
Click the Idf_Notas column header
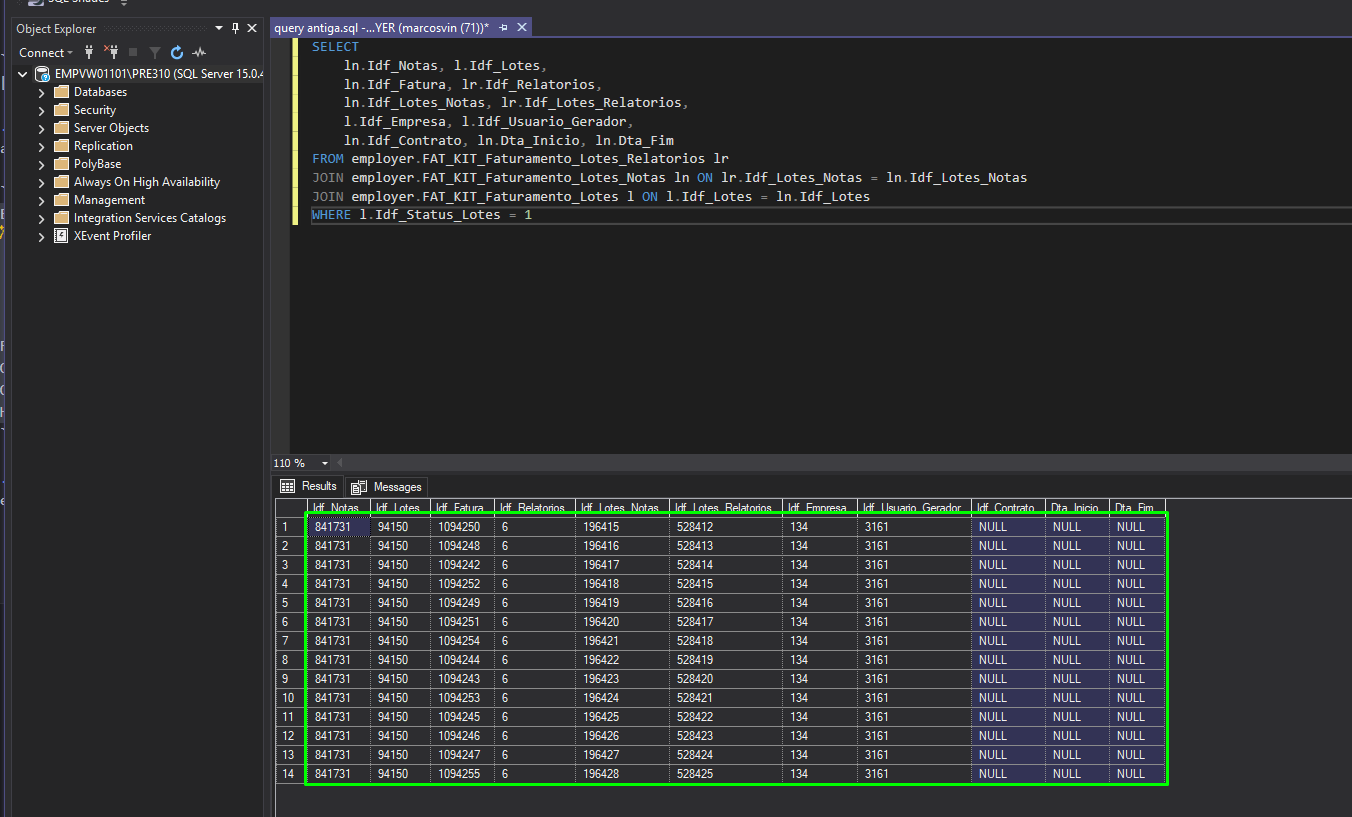coord(337,508)
